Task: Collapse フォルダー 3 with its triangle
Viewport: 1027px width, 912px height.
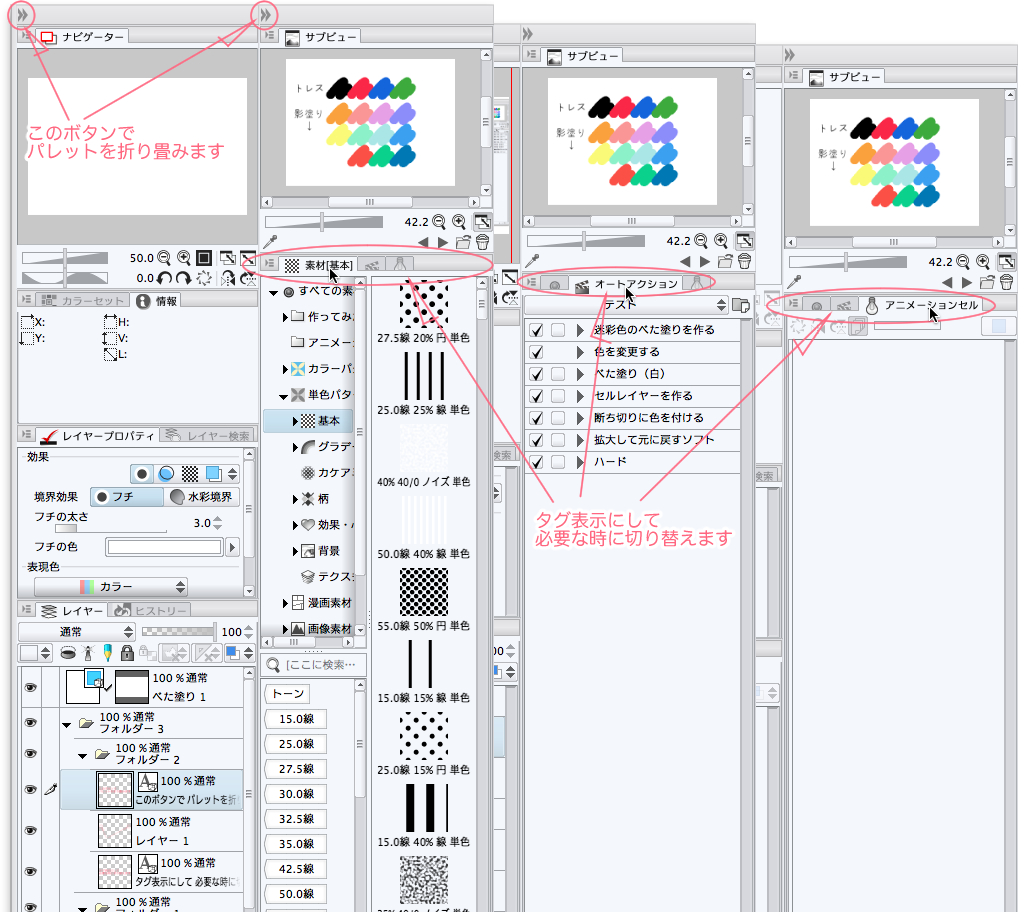Action: coord(66,725)
